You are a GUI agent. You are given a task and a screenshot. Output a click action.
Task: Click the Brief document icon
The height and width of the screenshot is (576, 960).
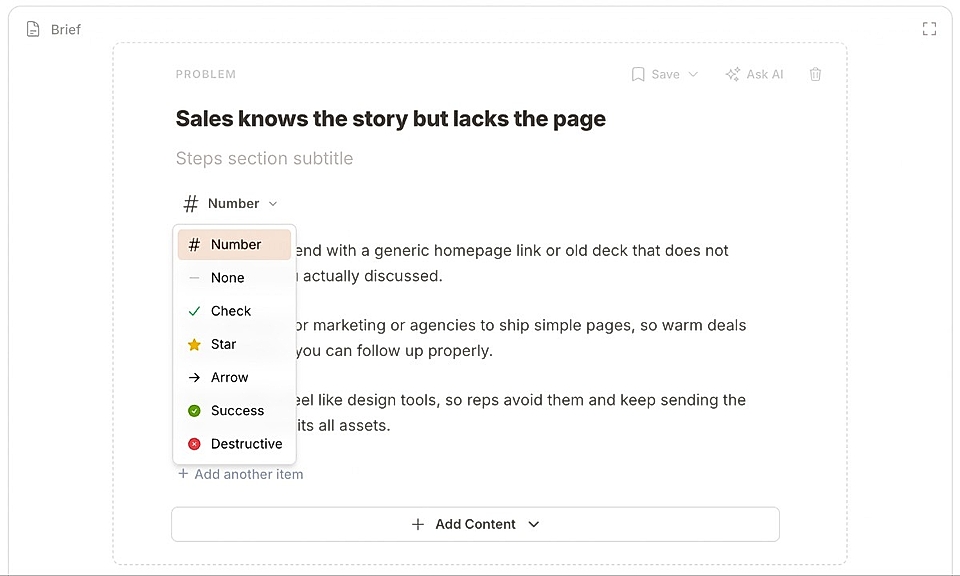(33, 29)
